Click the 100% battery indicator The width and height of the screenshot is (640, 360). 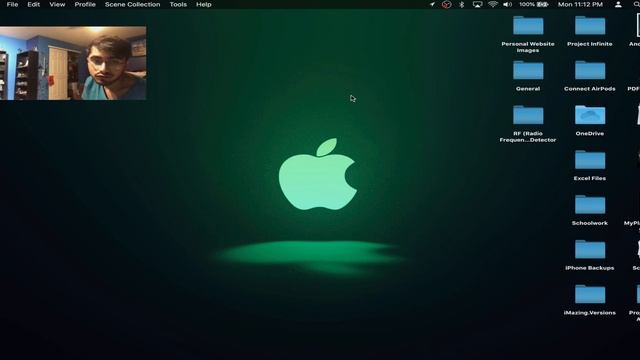pyautogui.click(x=533, y=4)
